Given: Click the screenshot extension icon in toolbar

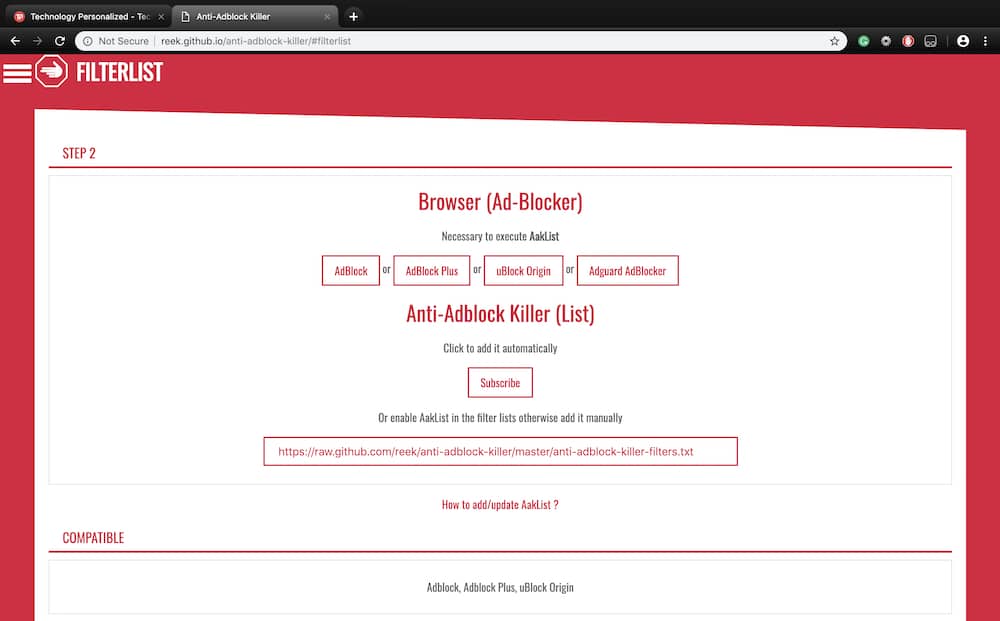Looking at the screenshot, I should (930, 41).
